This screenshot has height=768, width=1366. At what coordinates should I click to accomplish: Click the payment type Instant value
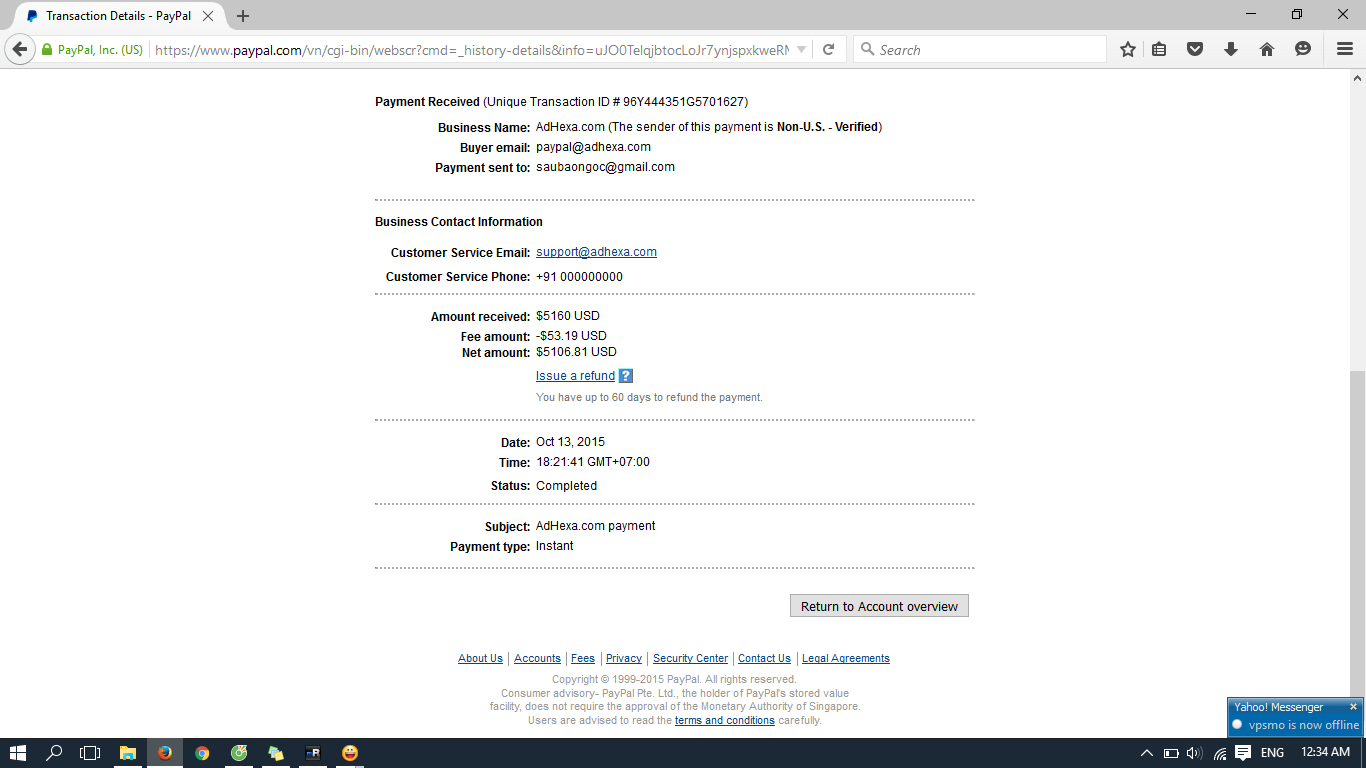[555, 546]
